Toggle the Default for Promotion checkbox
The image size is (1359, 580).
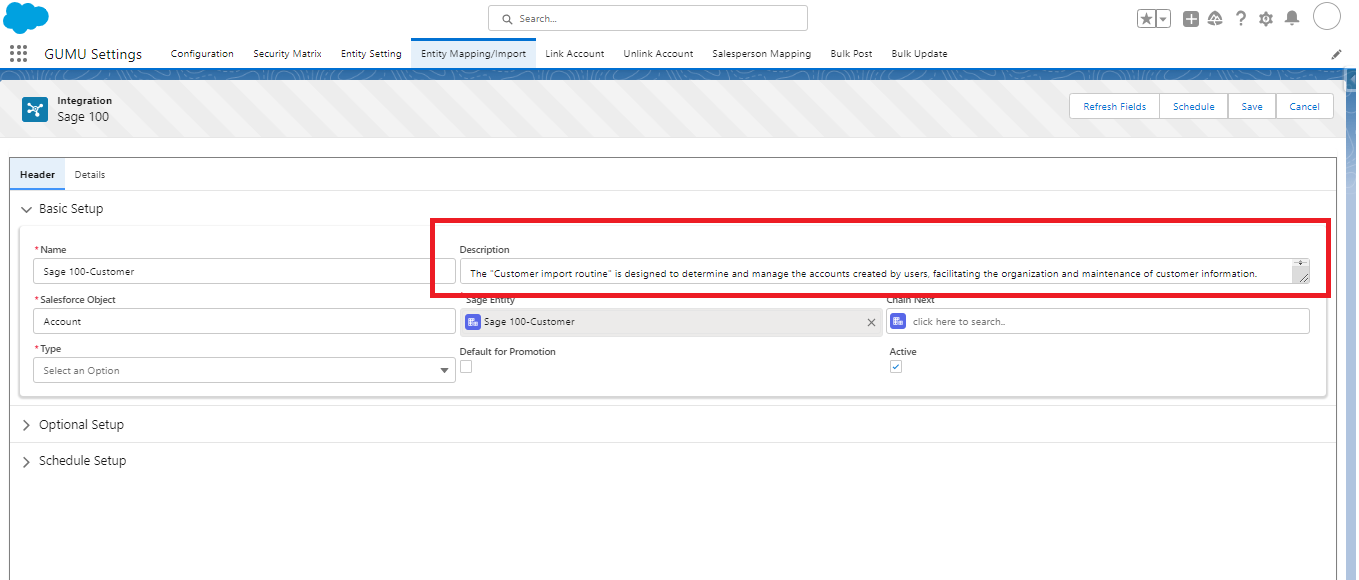tap(466, 367)
